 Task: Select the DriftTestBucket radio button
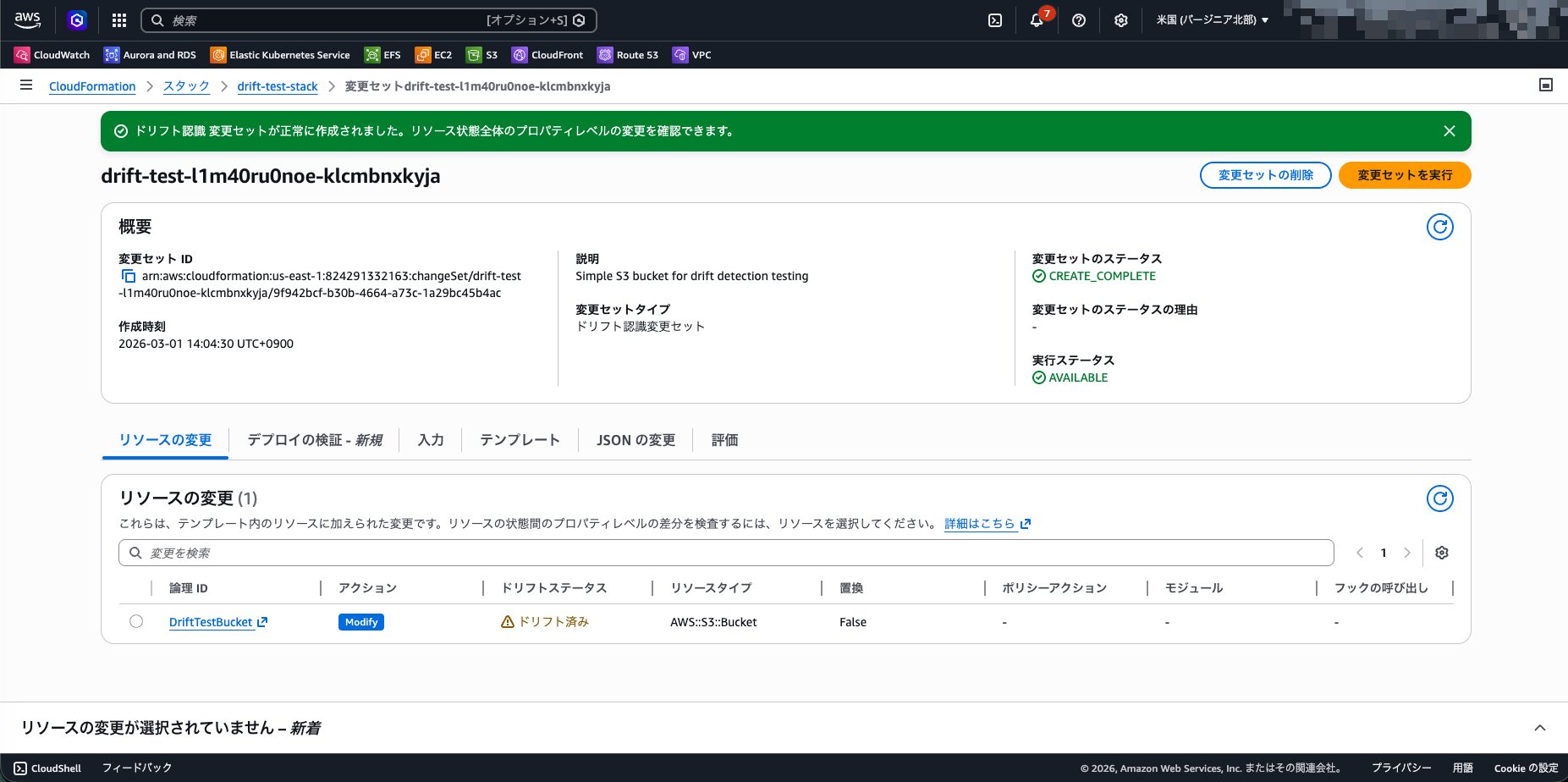tap(136, 622)
